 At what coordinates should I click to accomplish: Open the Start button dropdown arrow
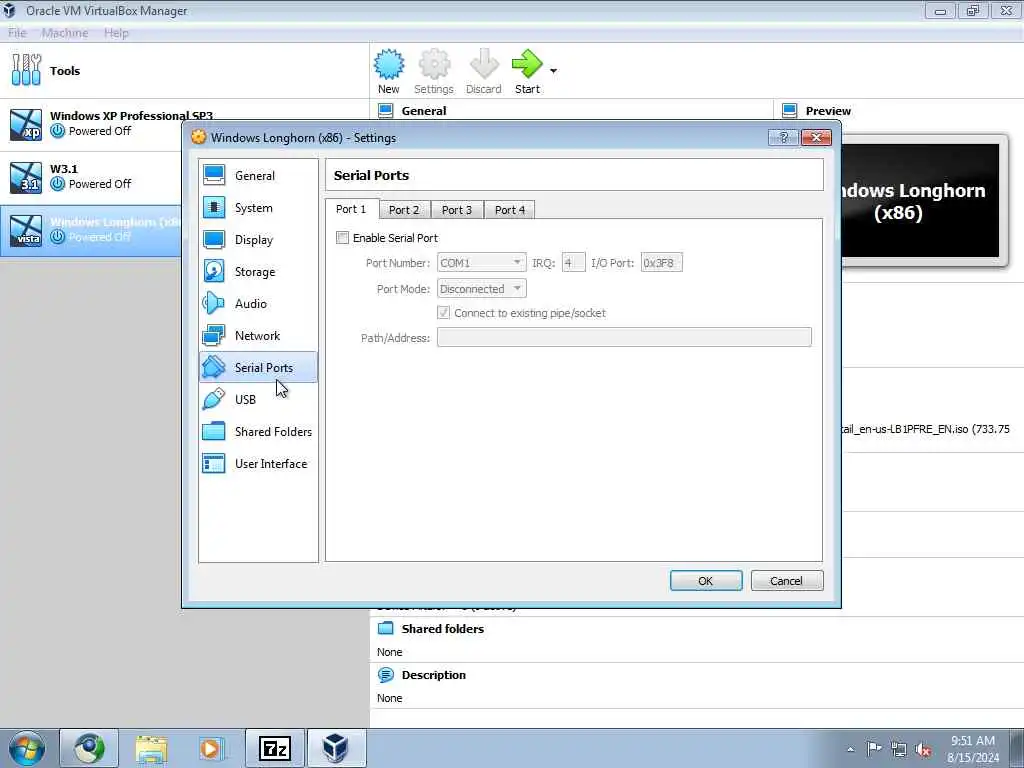point(553,71)
